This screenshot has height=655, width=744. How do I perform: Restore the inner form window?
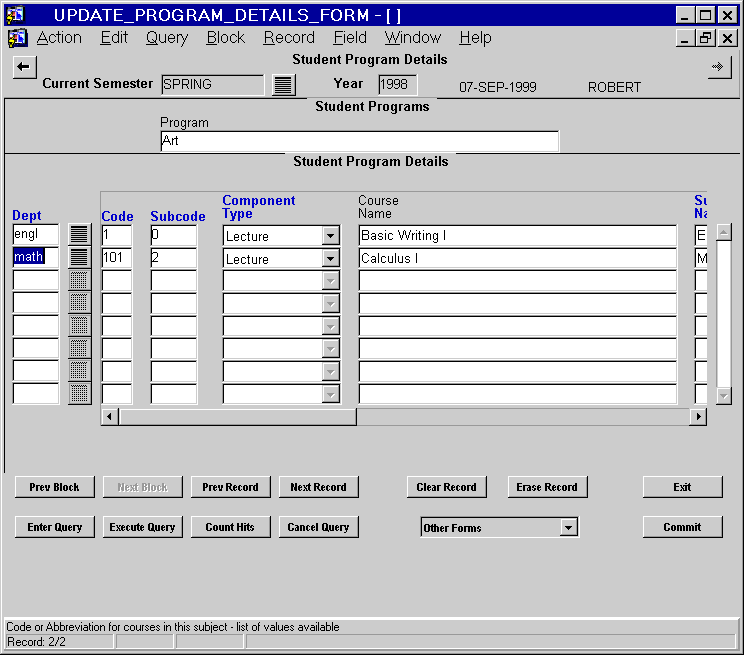pyautogui.click(x=705, y=37)
